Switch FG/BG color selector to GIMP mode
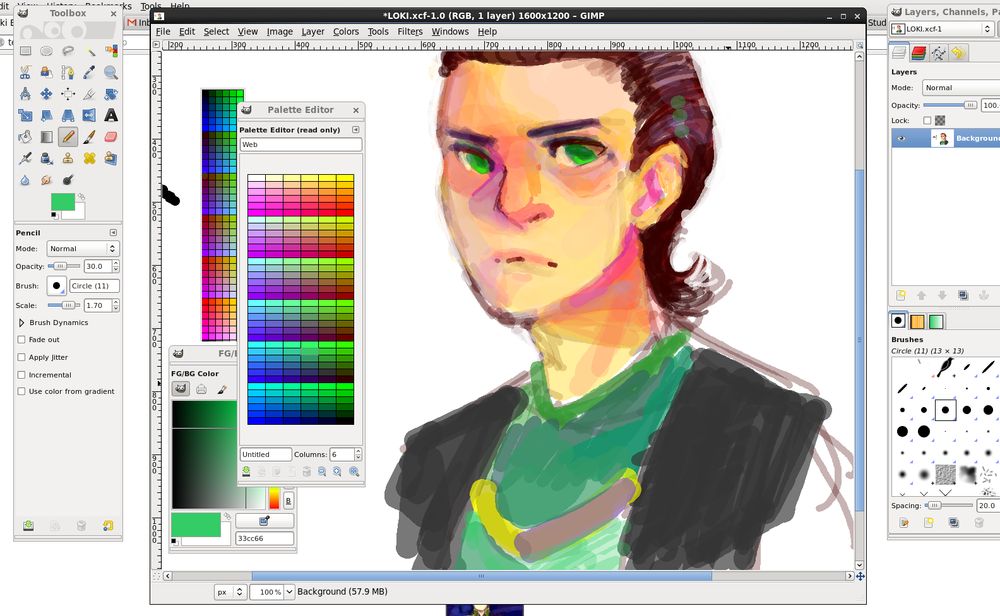1000x616 pixels. (x=181, y=388)
